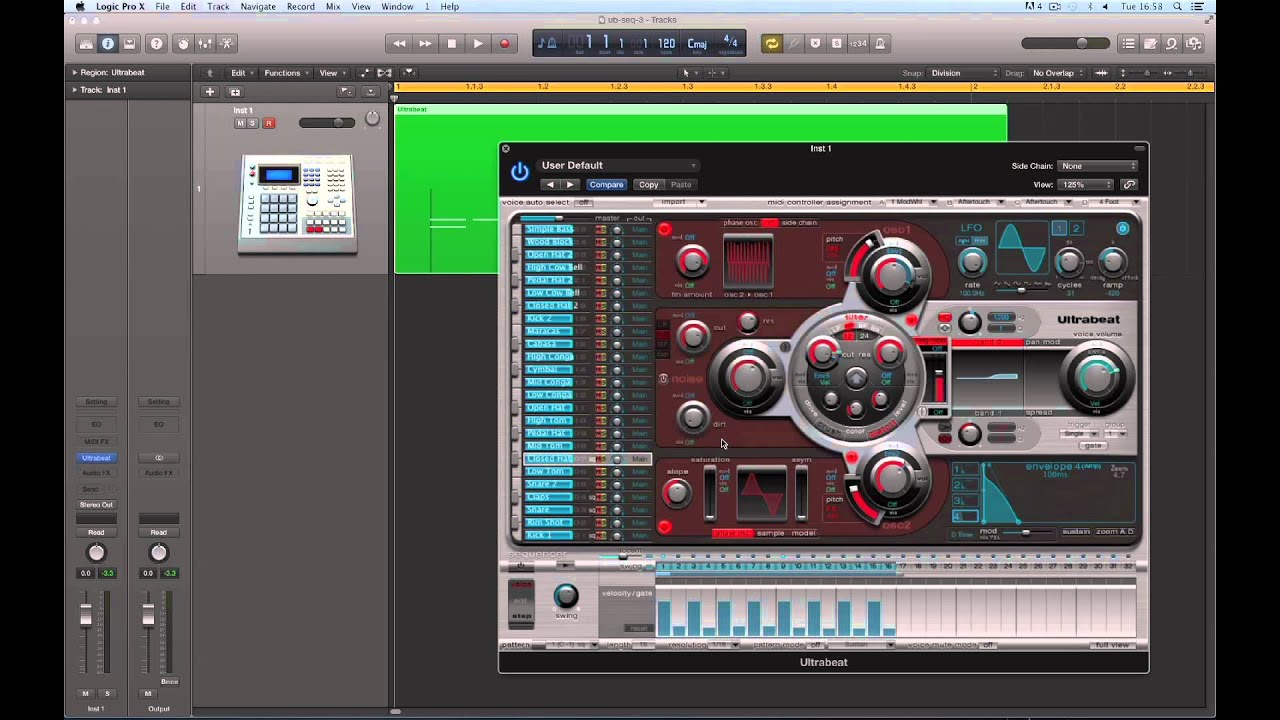
Task: Click the Ultrabeat plugin power button
Action: coord(520,172)
